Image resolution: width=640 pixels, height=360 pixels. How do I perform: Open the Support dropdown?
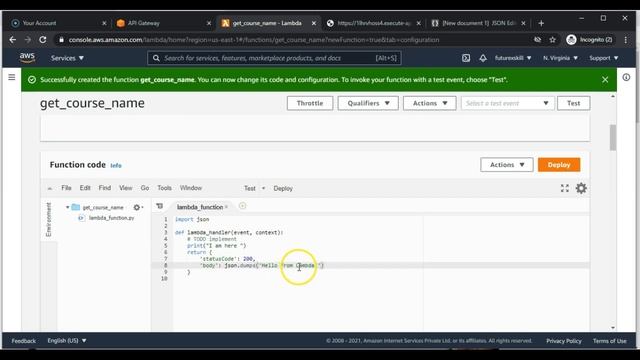pyautogui.click(x=604, y=58)
